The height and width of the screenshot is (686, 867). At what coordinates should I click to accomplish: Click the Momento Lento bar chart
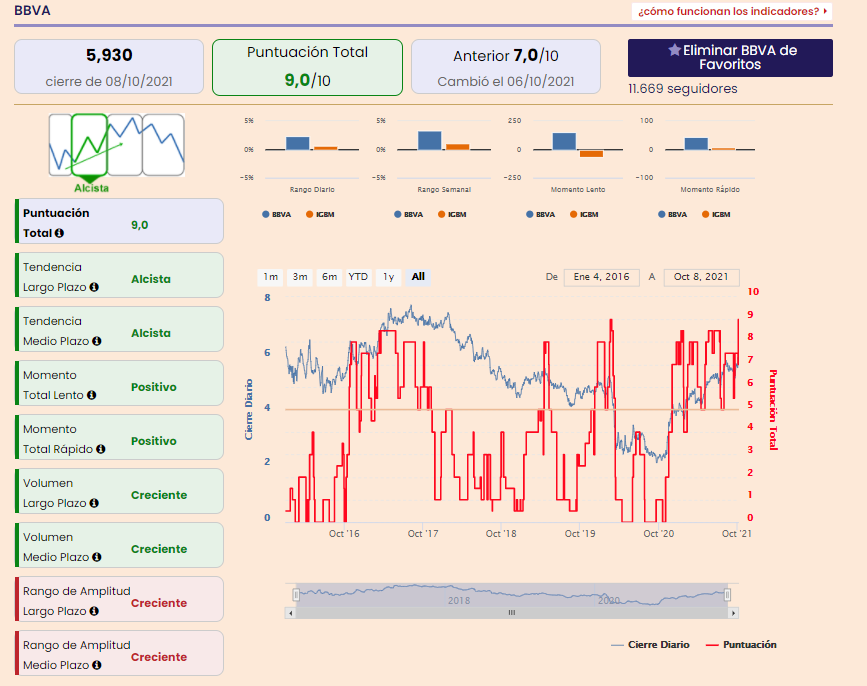pyautogui.click(x=578, y=149)
